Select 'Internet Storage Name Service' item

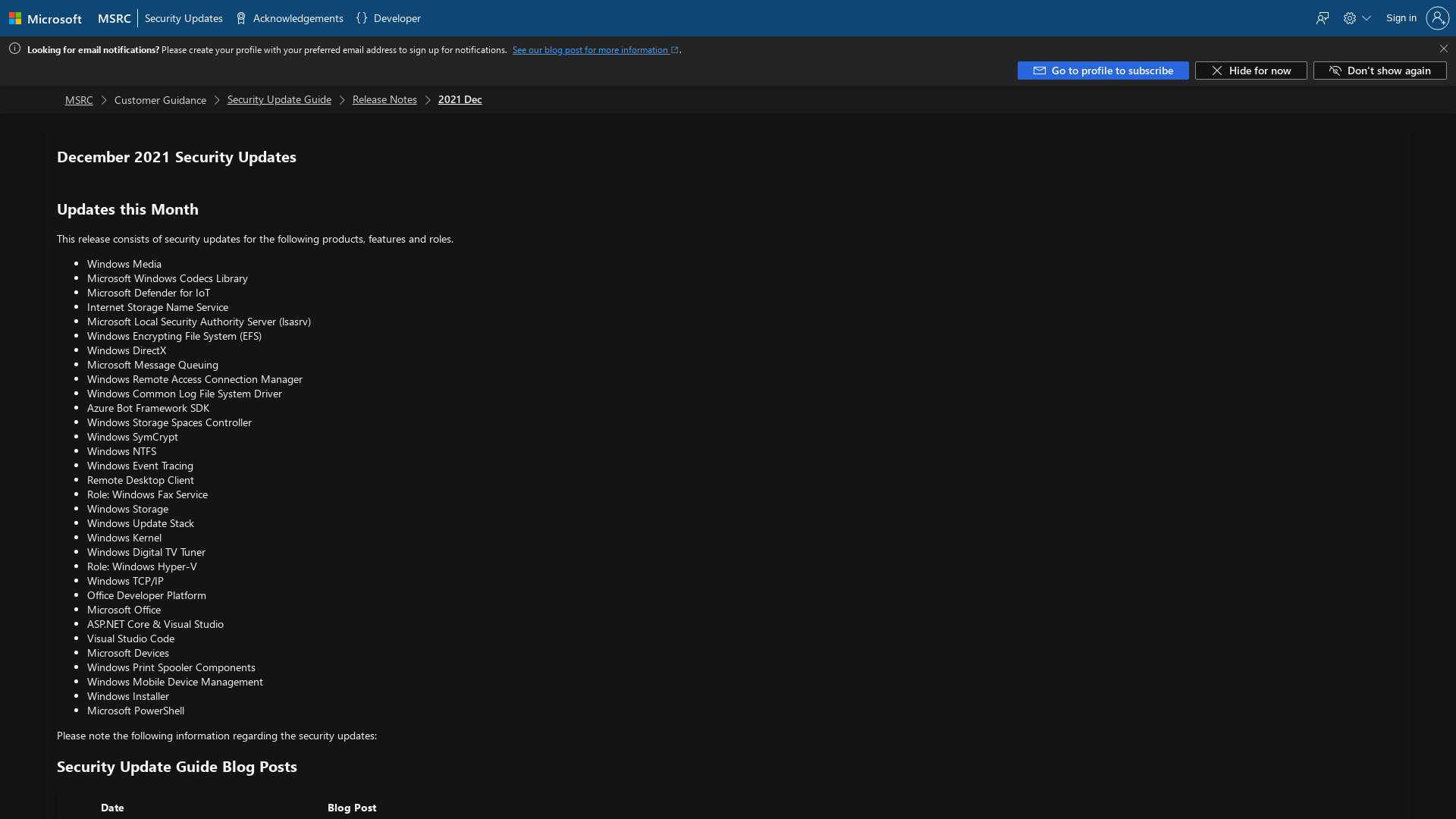coord(158,307)
